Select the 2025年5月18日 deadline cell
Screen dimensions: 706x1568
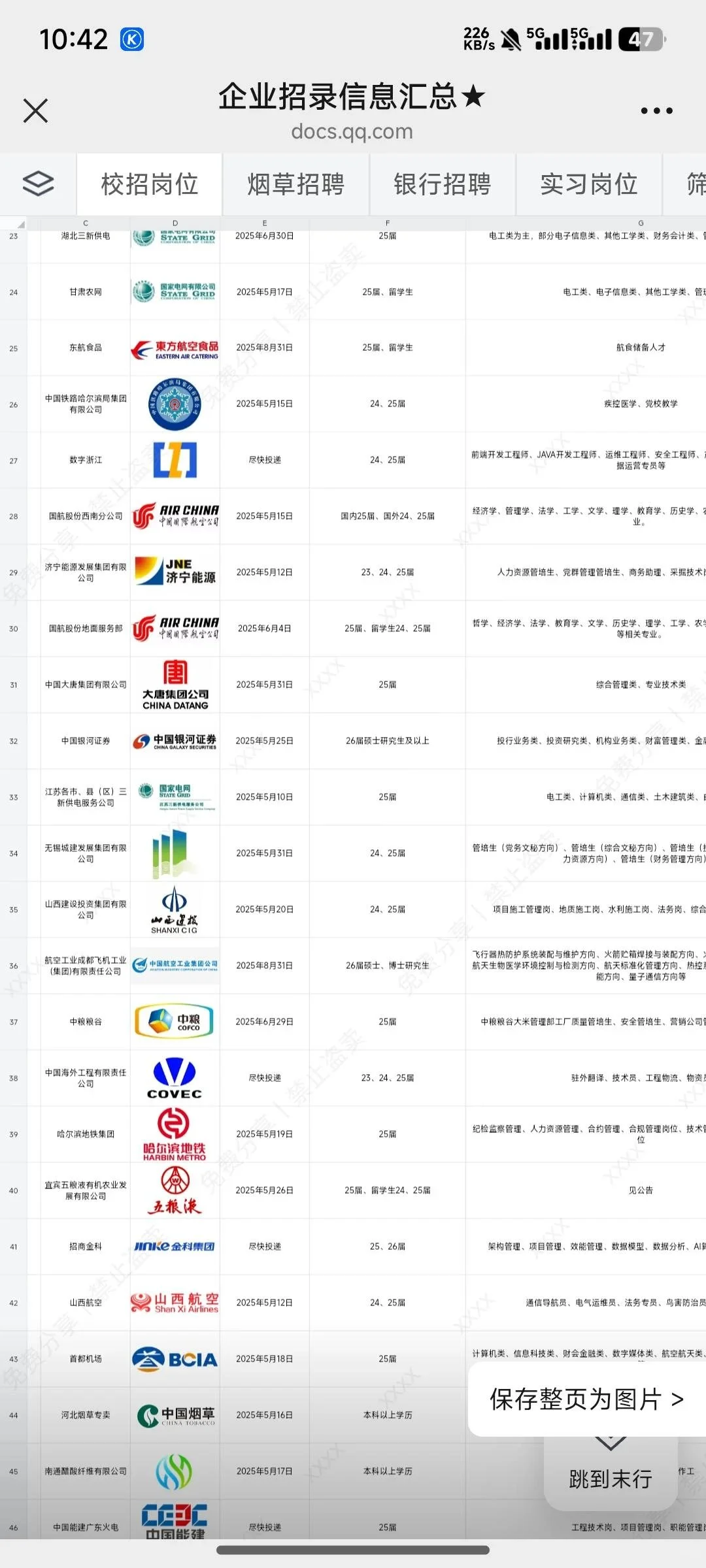coord(265,1360)
